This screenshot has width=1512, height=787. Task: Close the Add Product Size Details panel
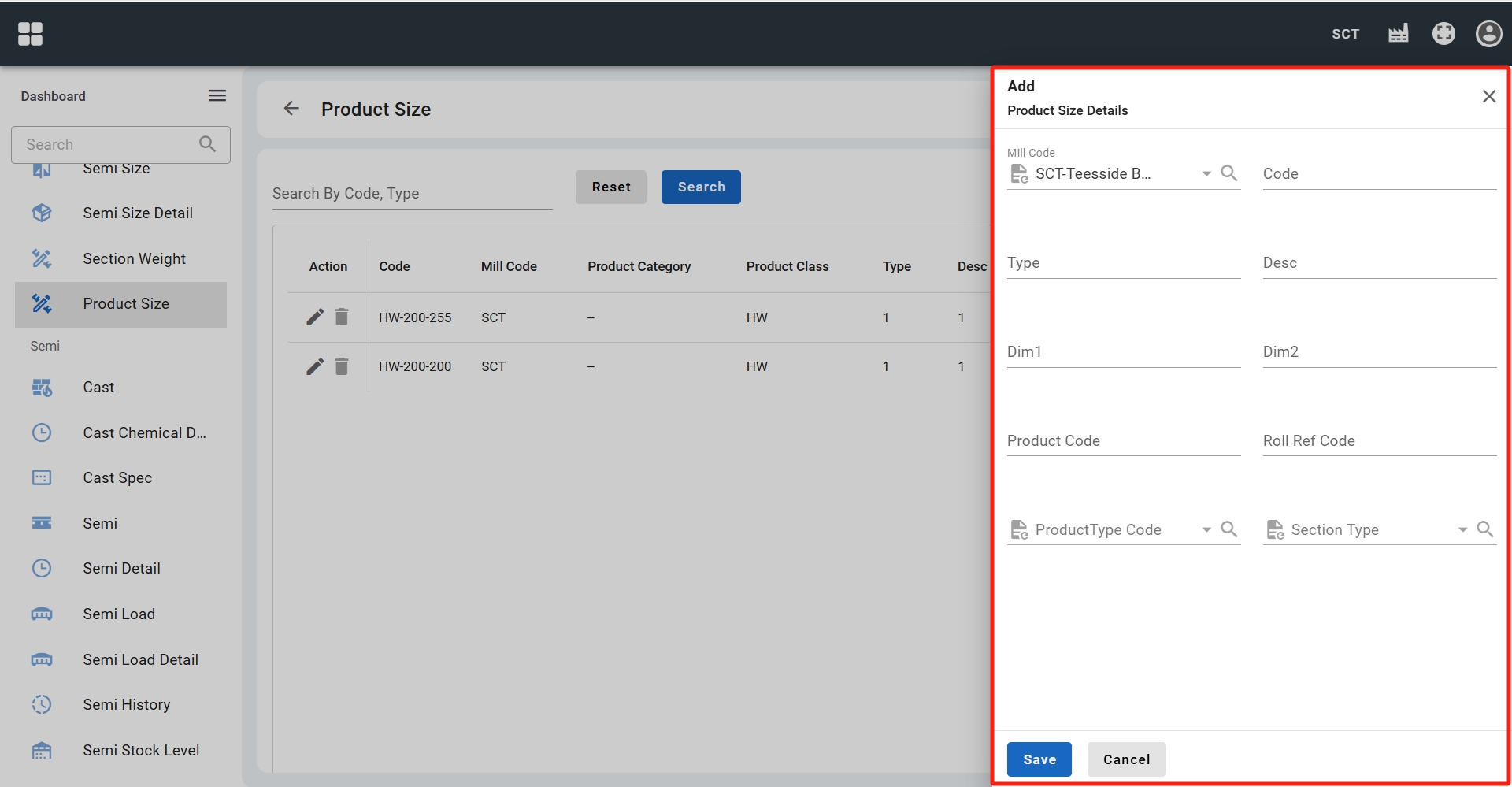pyautogui.click(x=1488, y=96)
